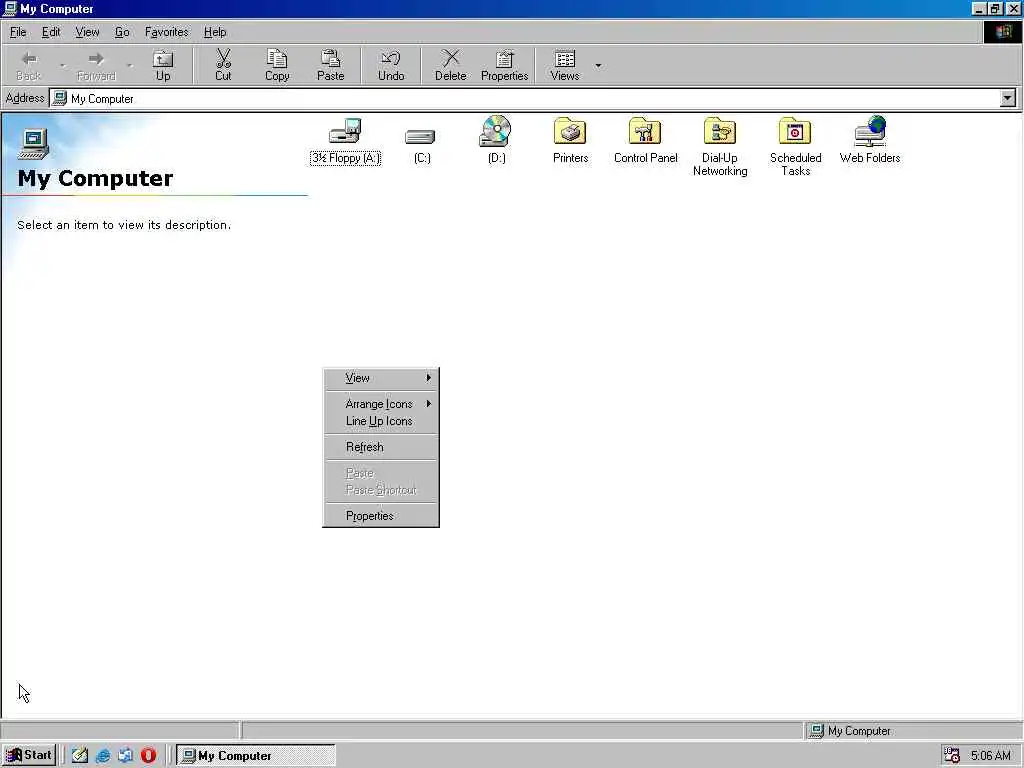Launch Outlook Express from quick launch
This screenshot has width=1024, height=768.
[125, 756]
